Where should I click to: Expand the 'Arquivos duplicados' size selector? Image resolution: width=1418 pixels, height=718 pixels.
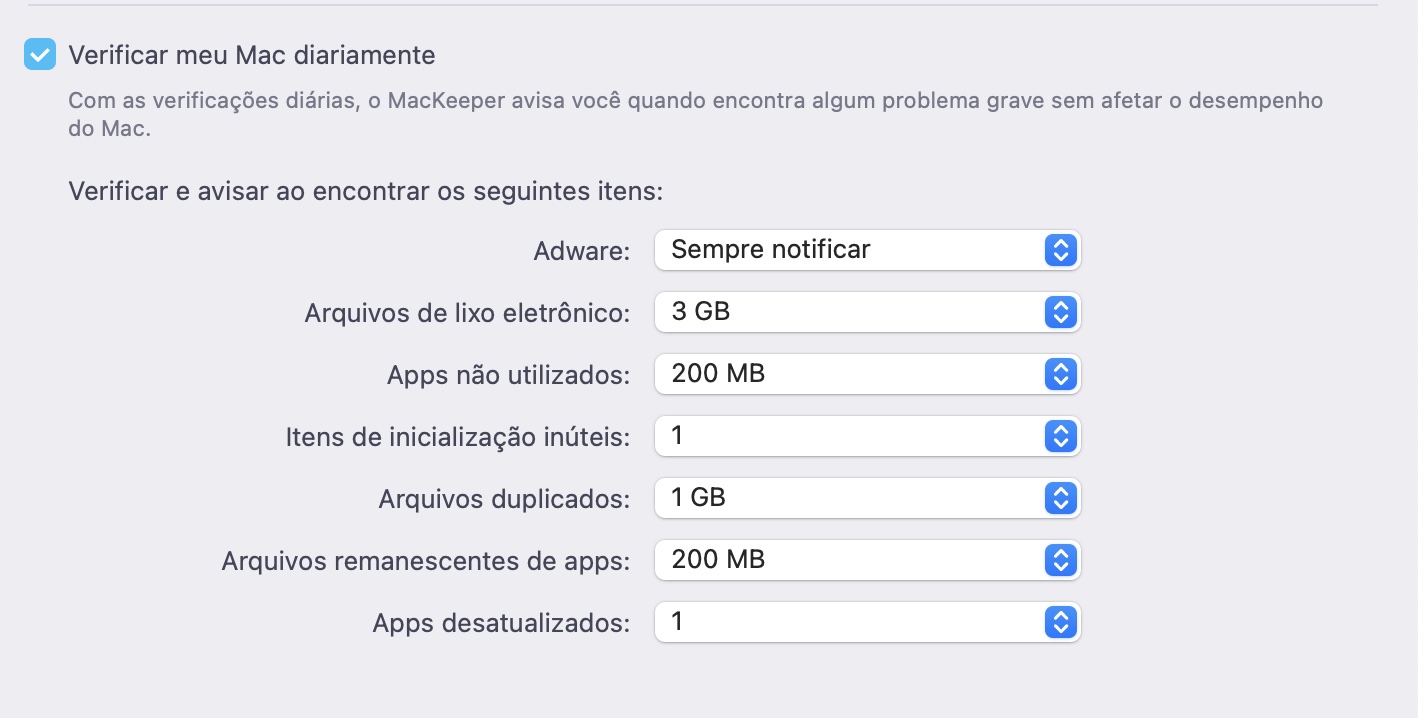pyautogui.click(x=866, y=498)
